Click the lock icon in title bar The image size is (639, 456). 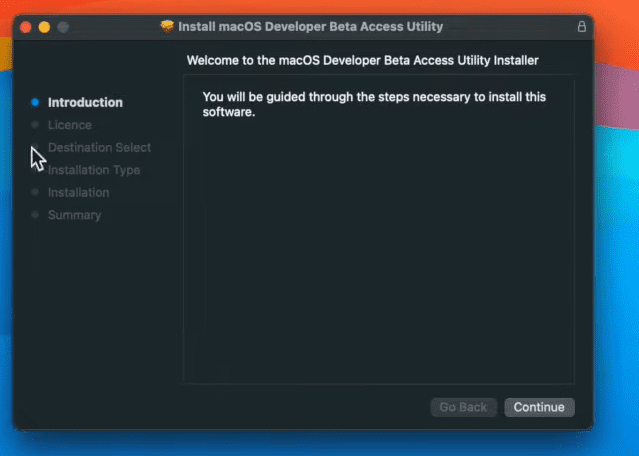[582, 27]
